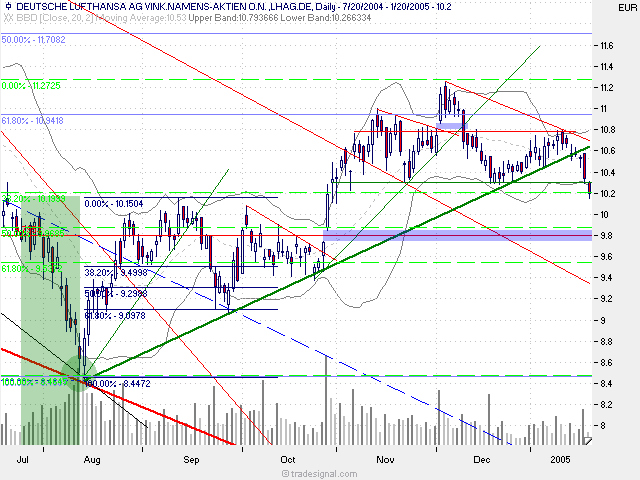Viewport: 640px width, 480px height.
Task: Click the Sep label on time axis
Action: [x=191, y=460]
